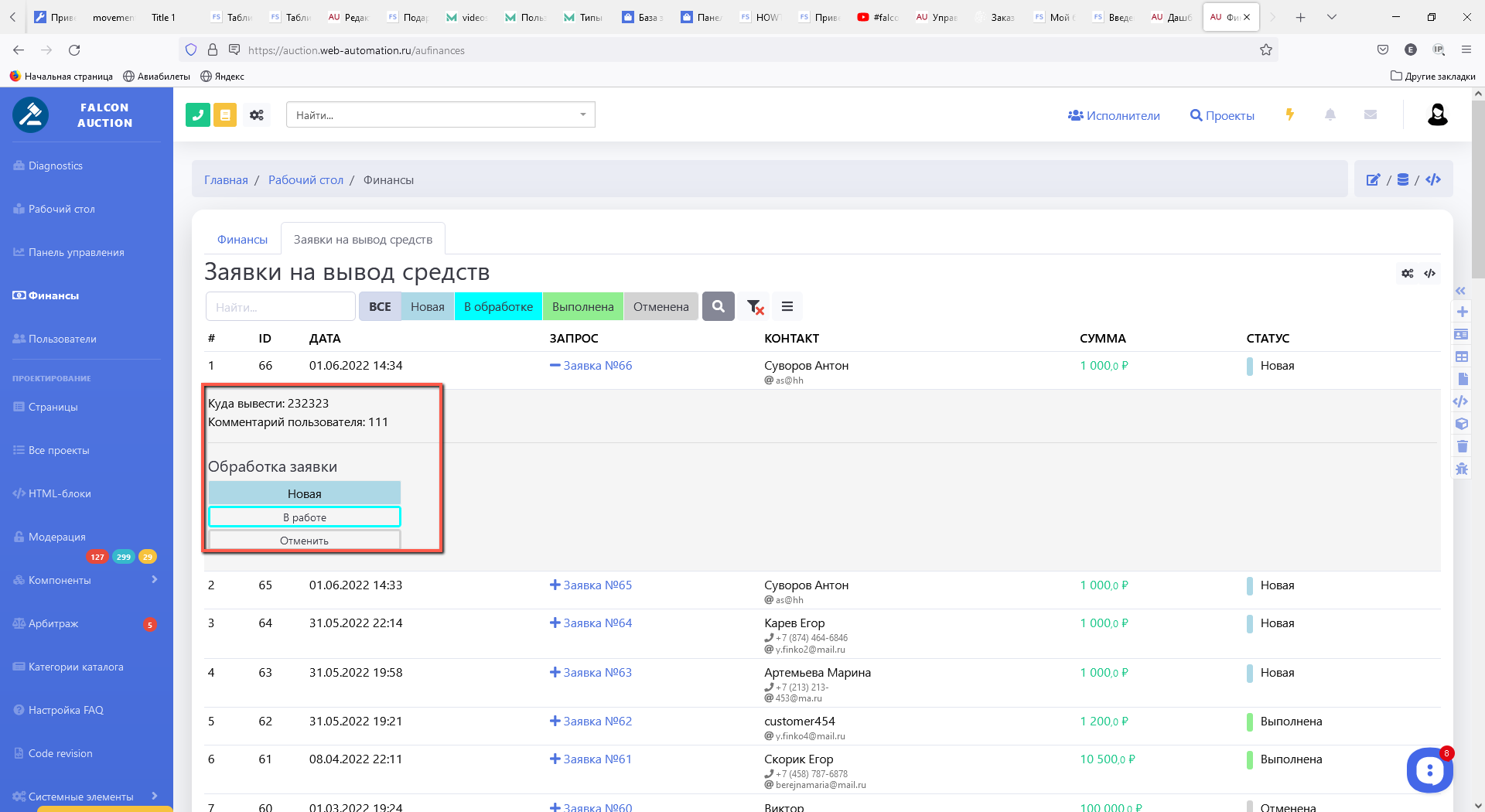Open the top 'Найти...' dropdown
Screen dimensions: 1485x812
point(440,115)
